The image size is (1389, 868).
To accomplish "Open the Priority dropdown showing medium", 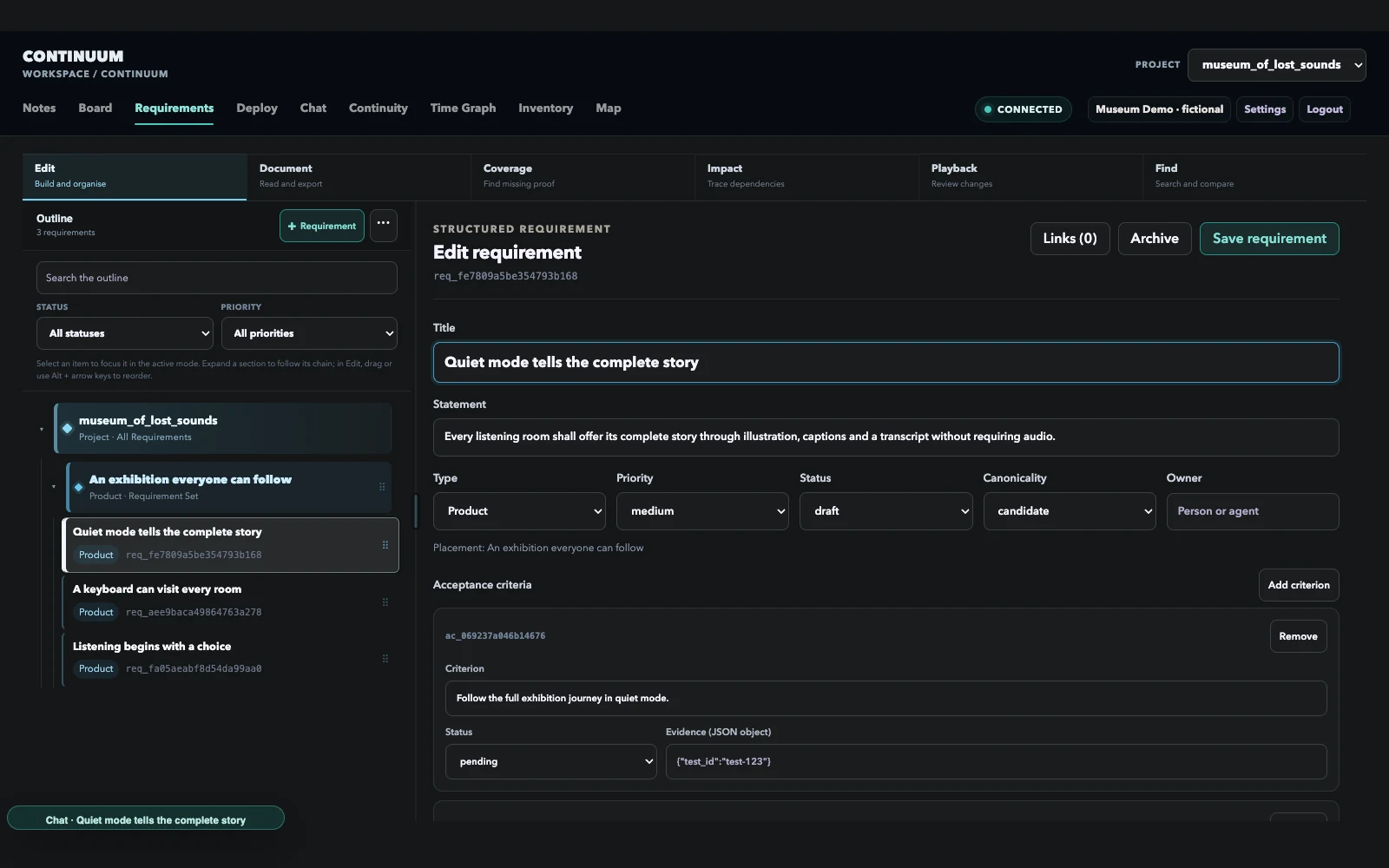I will pos(702,511).
